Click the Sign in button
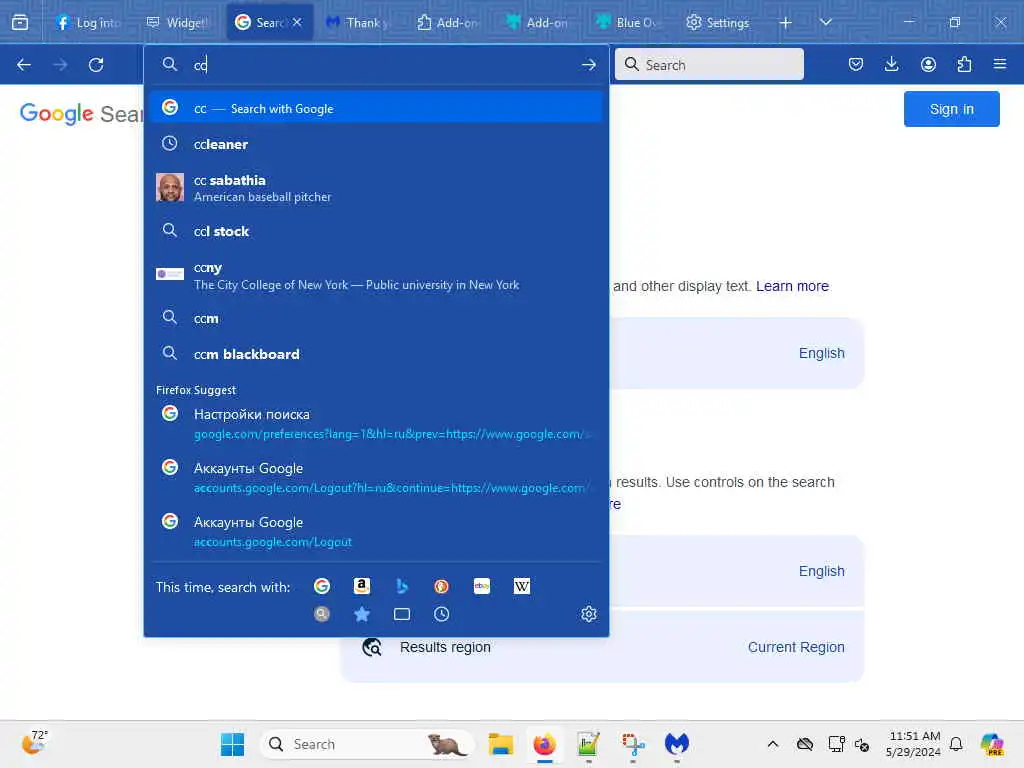The width and height of the screenshot is (1024, 768). tap(952, 109)
